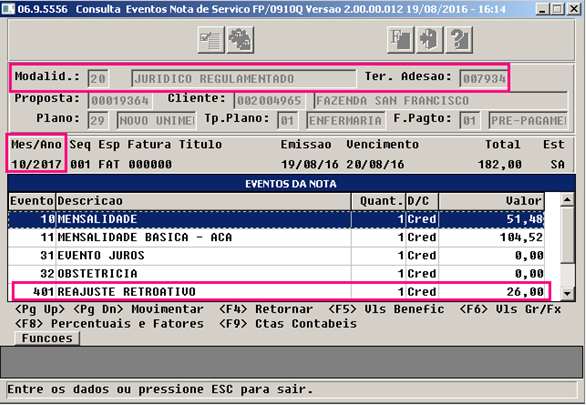Click the Mes/Ano value 10/2017

pos(36,164)
